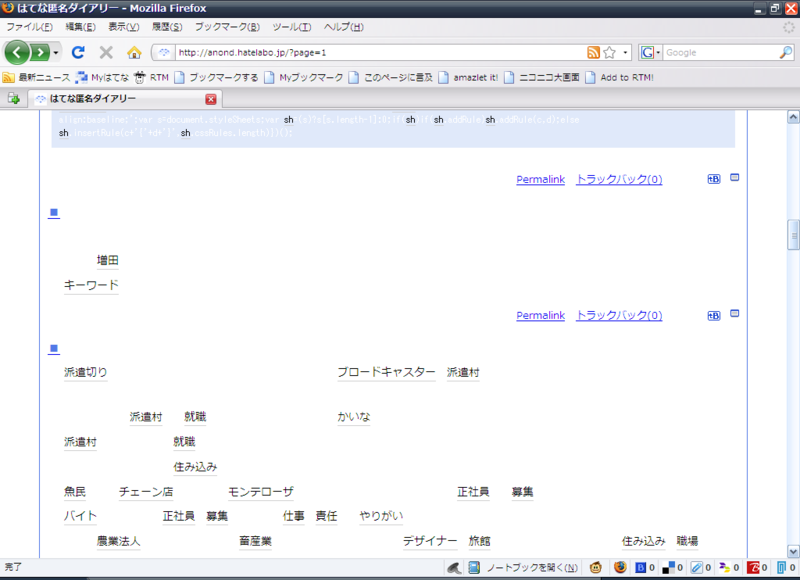Click the light-blue clip counter in status bar
Viewport: 800px width, 580px height.
(786, 567)
